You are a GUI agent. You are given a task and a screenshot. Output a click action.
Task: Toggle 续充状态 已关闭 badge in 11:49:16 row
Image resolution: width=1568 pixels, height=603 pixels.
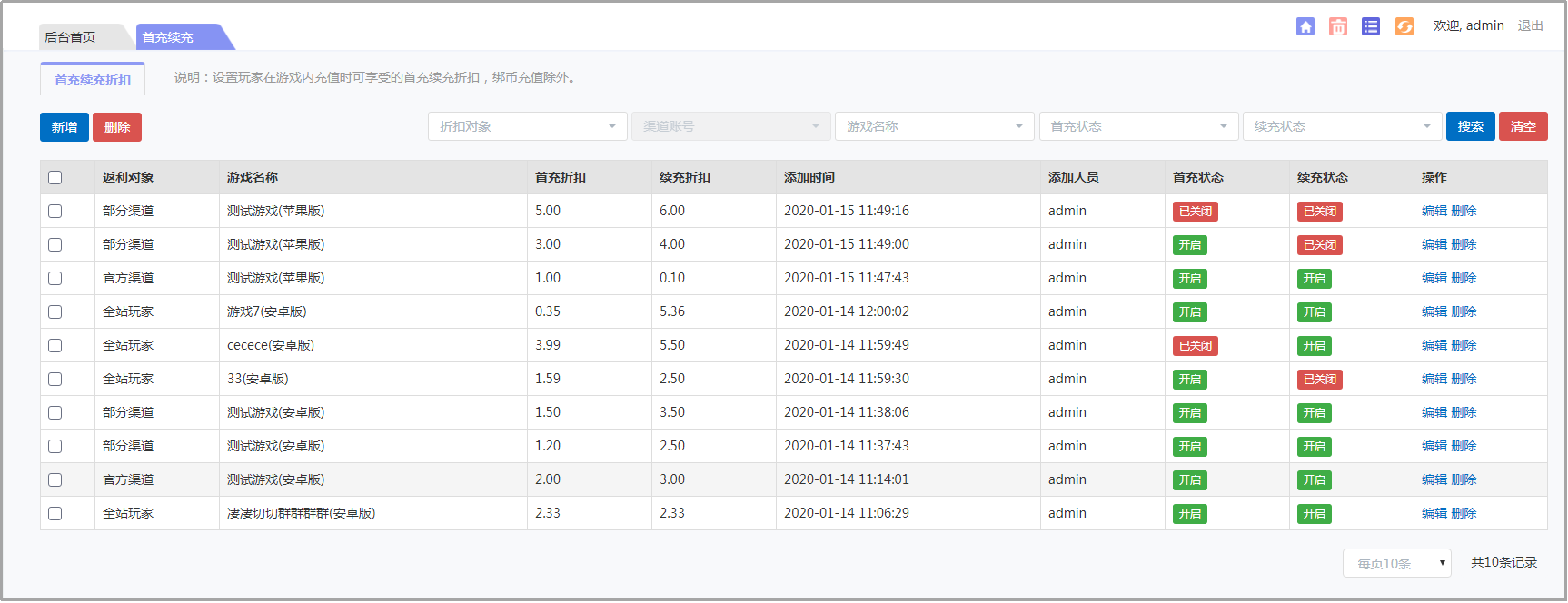[x=1320, y=212]
